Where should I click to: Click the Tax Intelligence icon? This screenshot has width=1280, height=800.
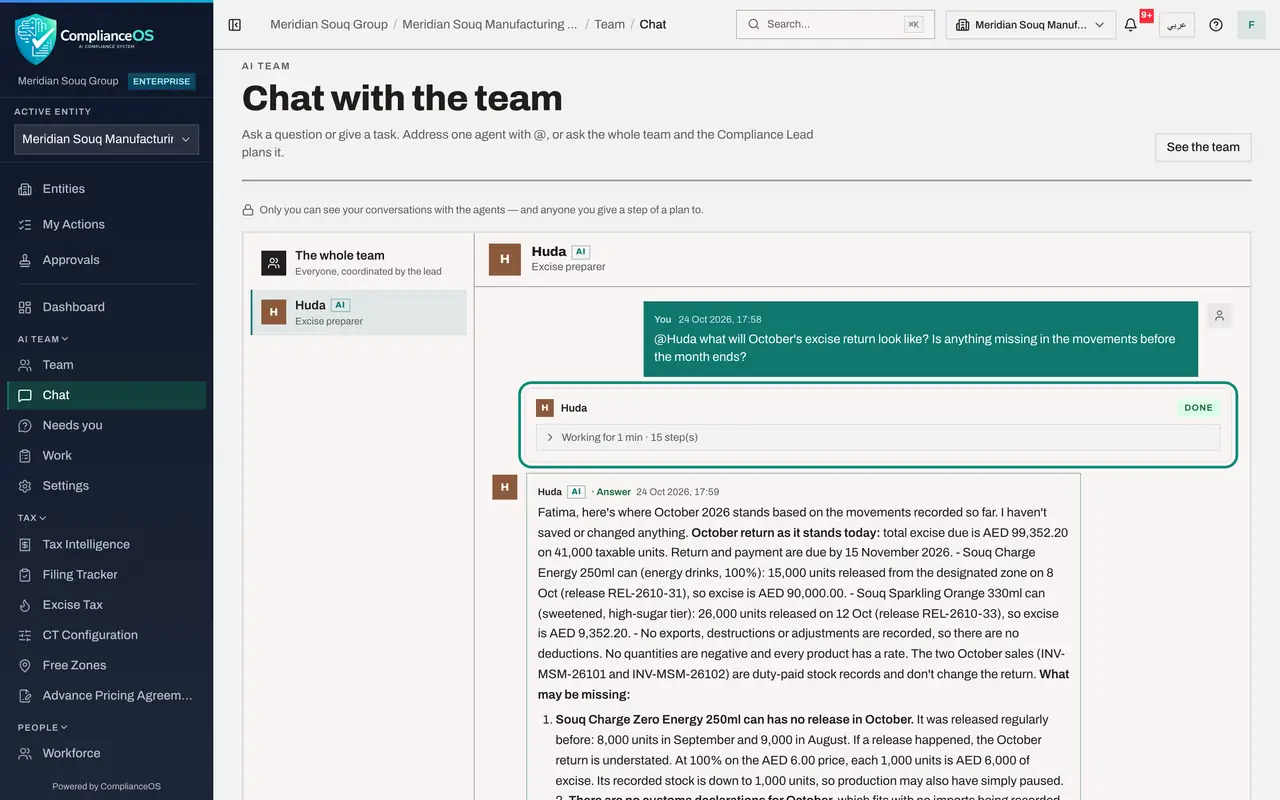[x=25, y=545]
